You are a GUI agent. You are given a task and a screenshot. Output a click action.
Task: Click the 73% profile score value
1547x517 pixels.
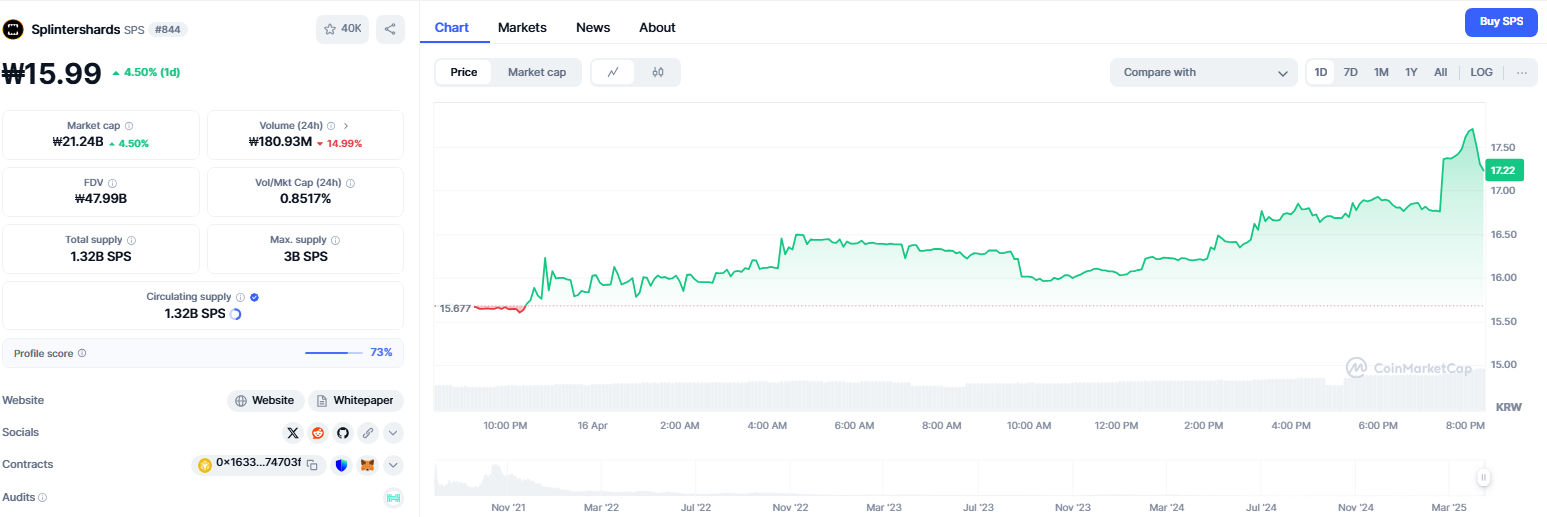[381, 353]
